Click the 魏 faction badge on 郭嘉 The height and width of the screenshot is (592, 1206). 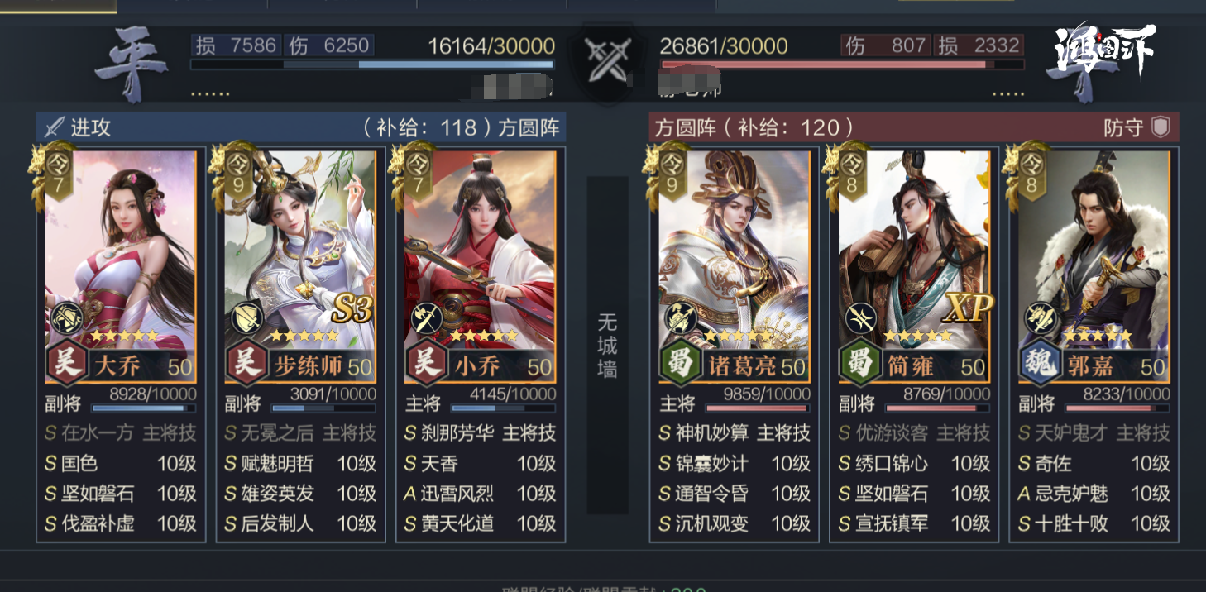coord(1038,364)
